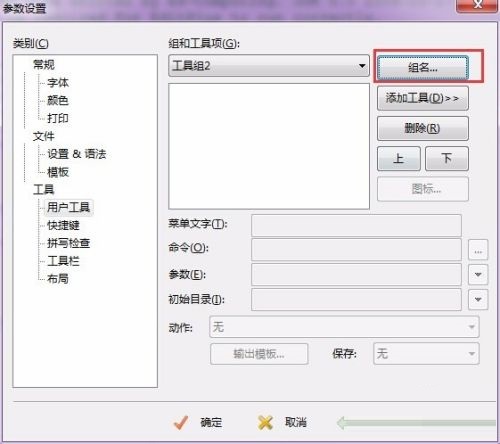Open the 工具组2 group dropdown

tap(269, 66)
